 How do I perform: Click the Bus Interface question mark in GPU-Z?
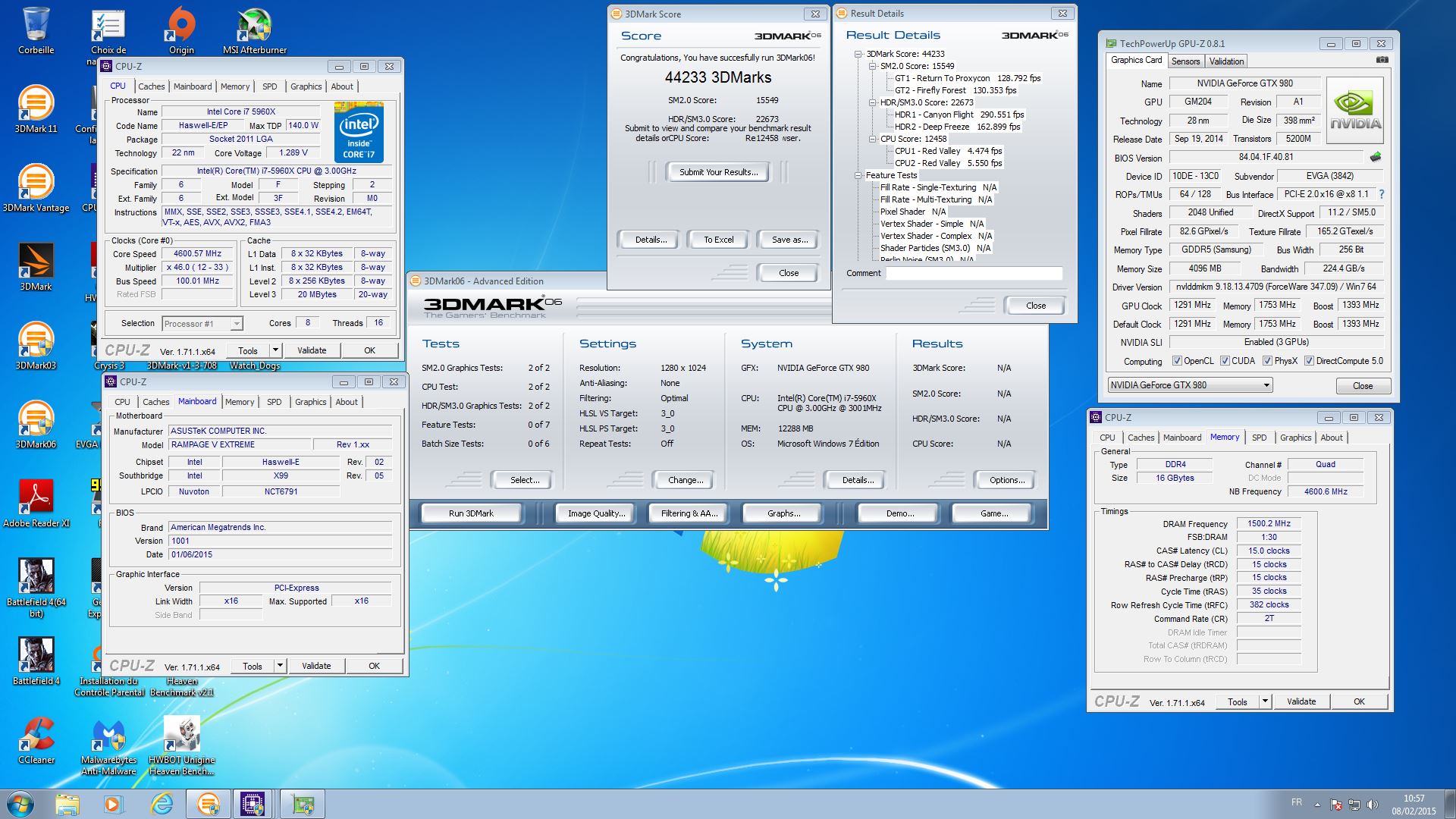pyautogui.click(x=1381, y=194)
